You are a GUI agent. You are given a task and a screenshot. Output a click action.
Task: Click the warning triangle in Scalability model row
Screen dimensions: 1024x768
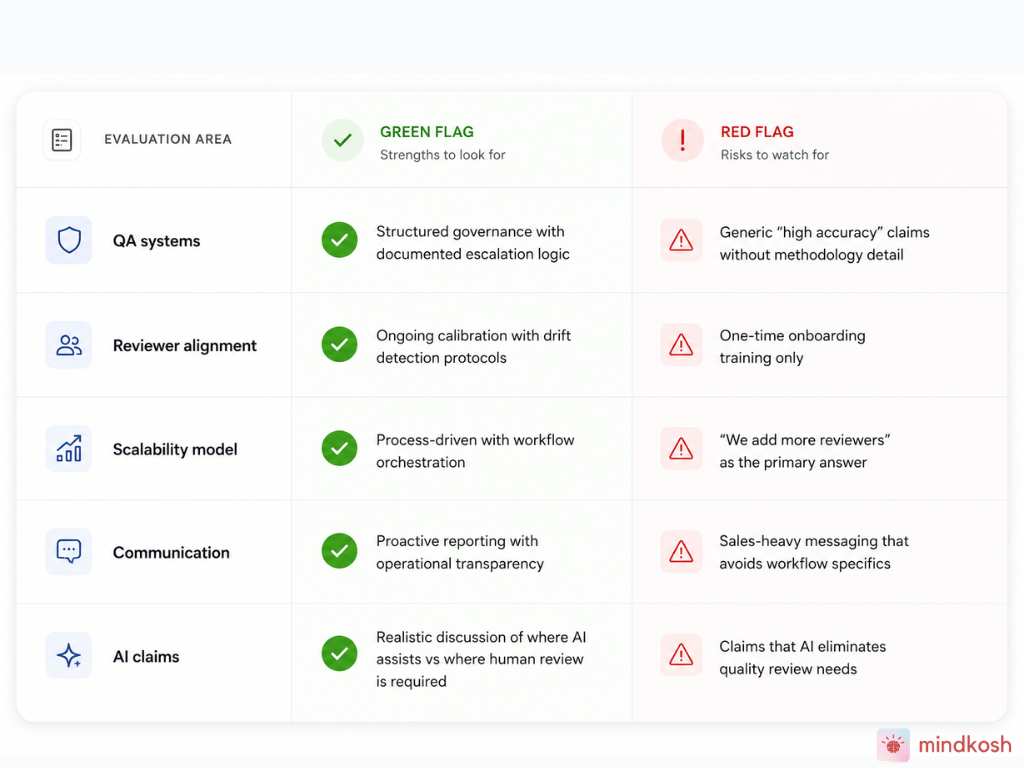681,449
